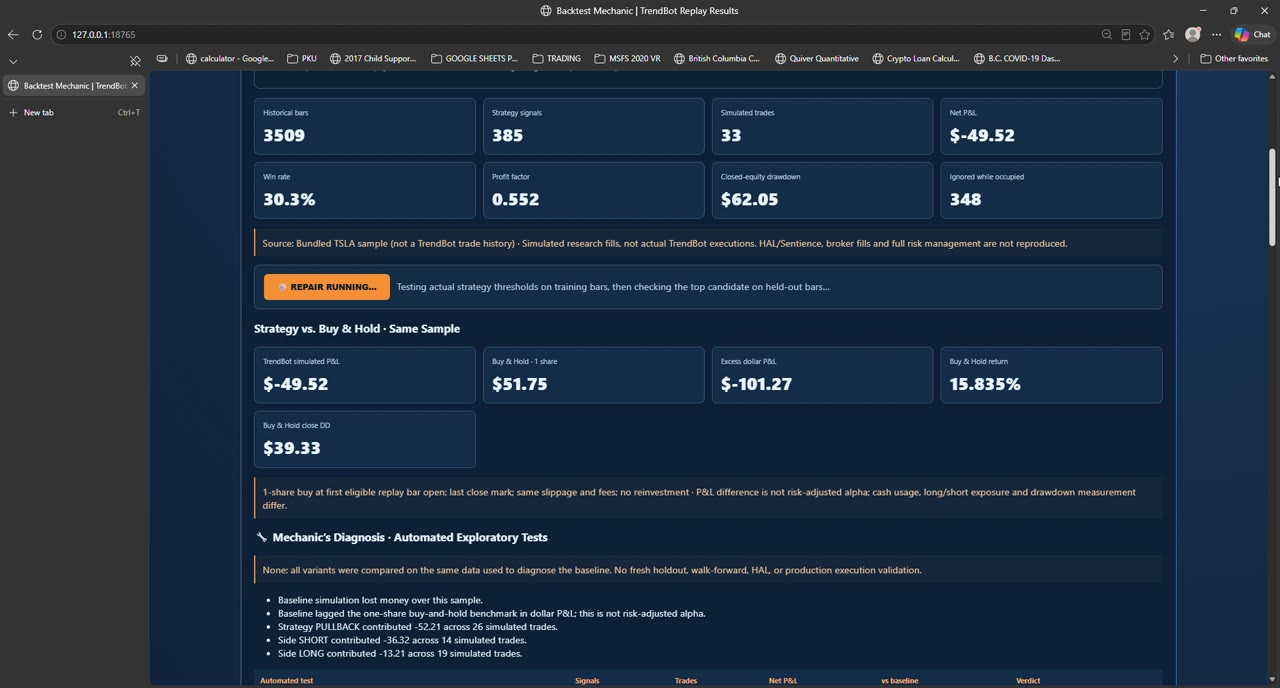The image size is (1280, 688).
Task: Click the 'Strategy vs. Buy & Hold · Same Sample' heading
Action: click(357, 329)
